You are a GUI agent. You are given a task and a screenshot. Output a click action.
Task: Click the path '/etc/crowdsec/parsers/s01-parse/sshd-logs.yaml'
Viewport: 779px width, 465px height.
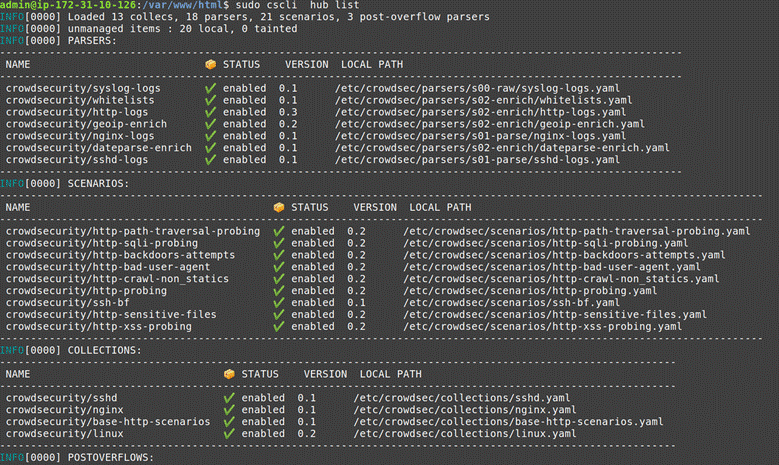coord(477,160)
